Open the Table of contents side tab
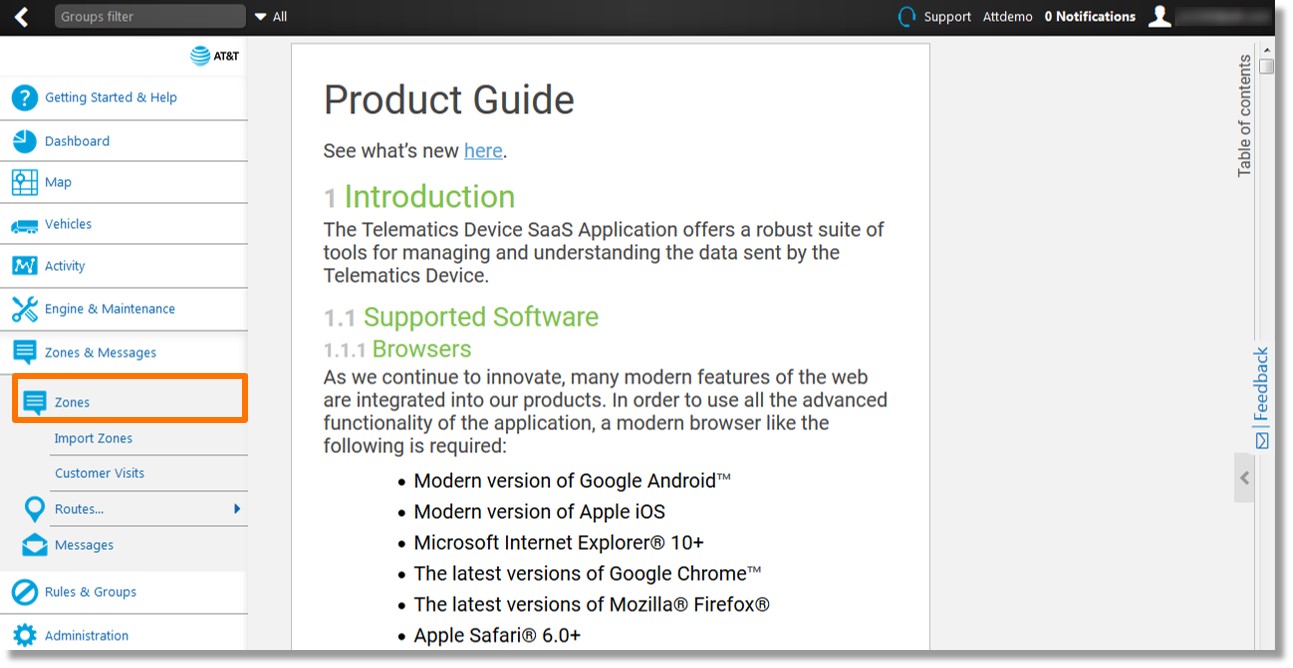Screen dimensions: 1293x668 (1245, 116)
